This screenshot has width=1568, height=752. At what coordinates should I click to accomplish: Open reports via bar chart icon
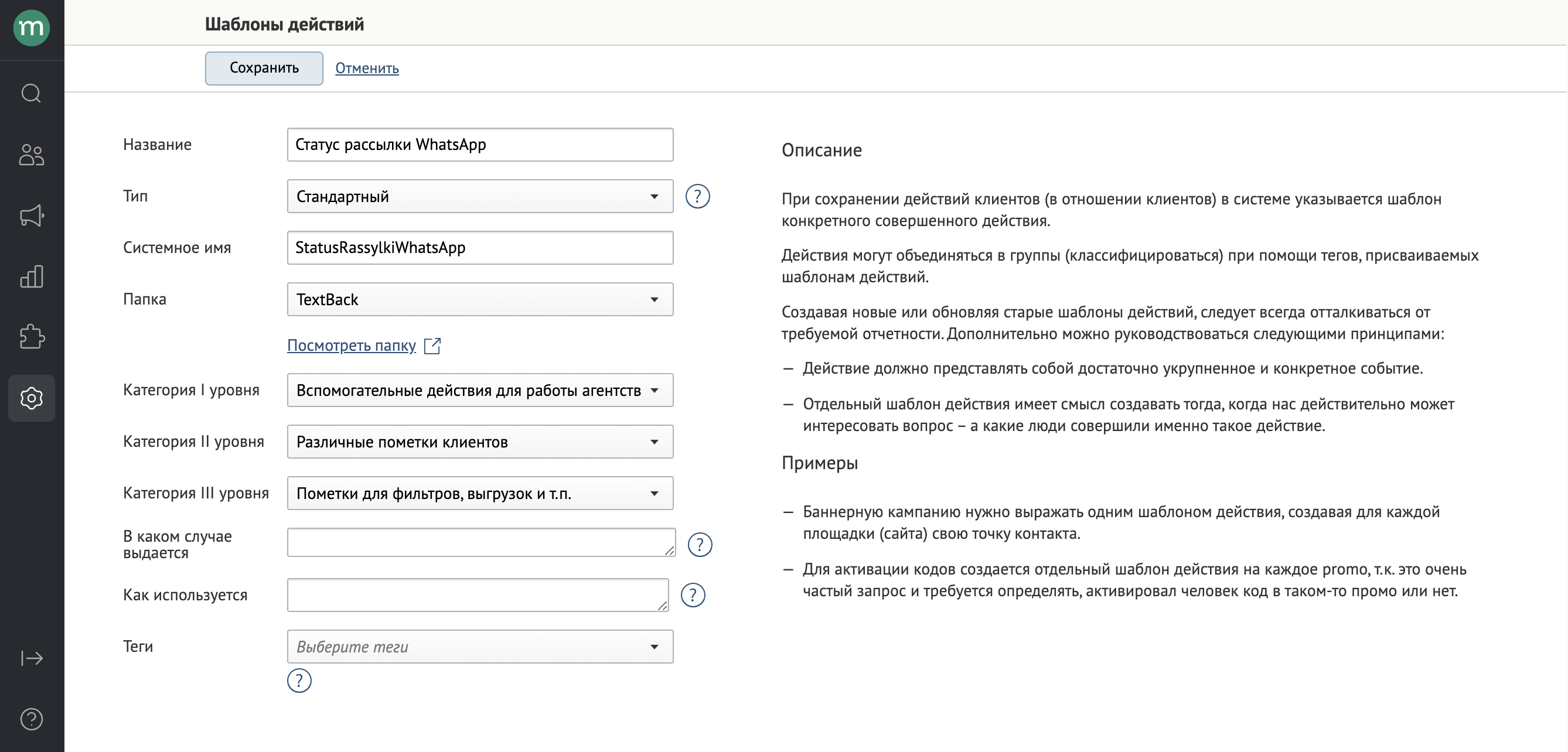32,276
